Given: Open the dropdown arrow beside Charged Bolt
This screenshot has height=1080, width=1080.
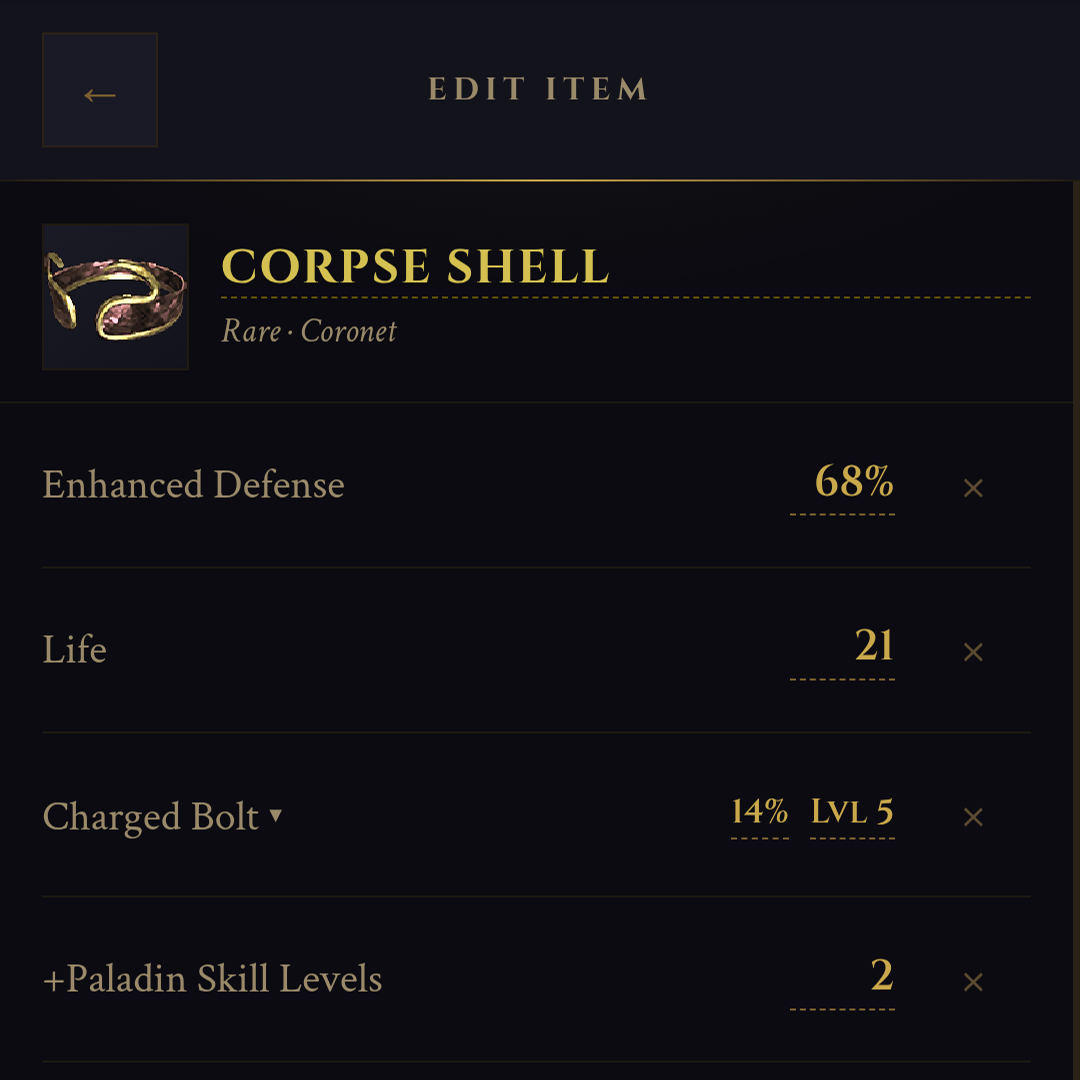Looking at the screenshot, I should pyautogui.click(x=276, y=816).
